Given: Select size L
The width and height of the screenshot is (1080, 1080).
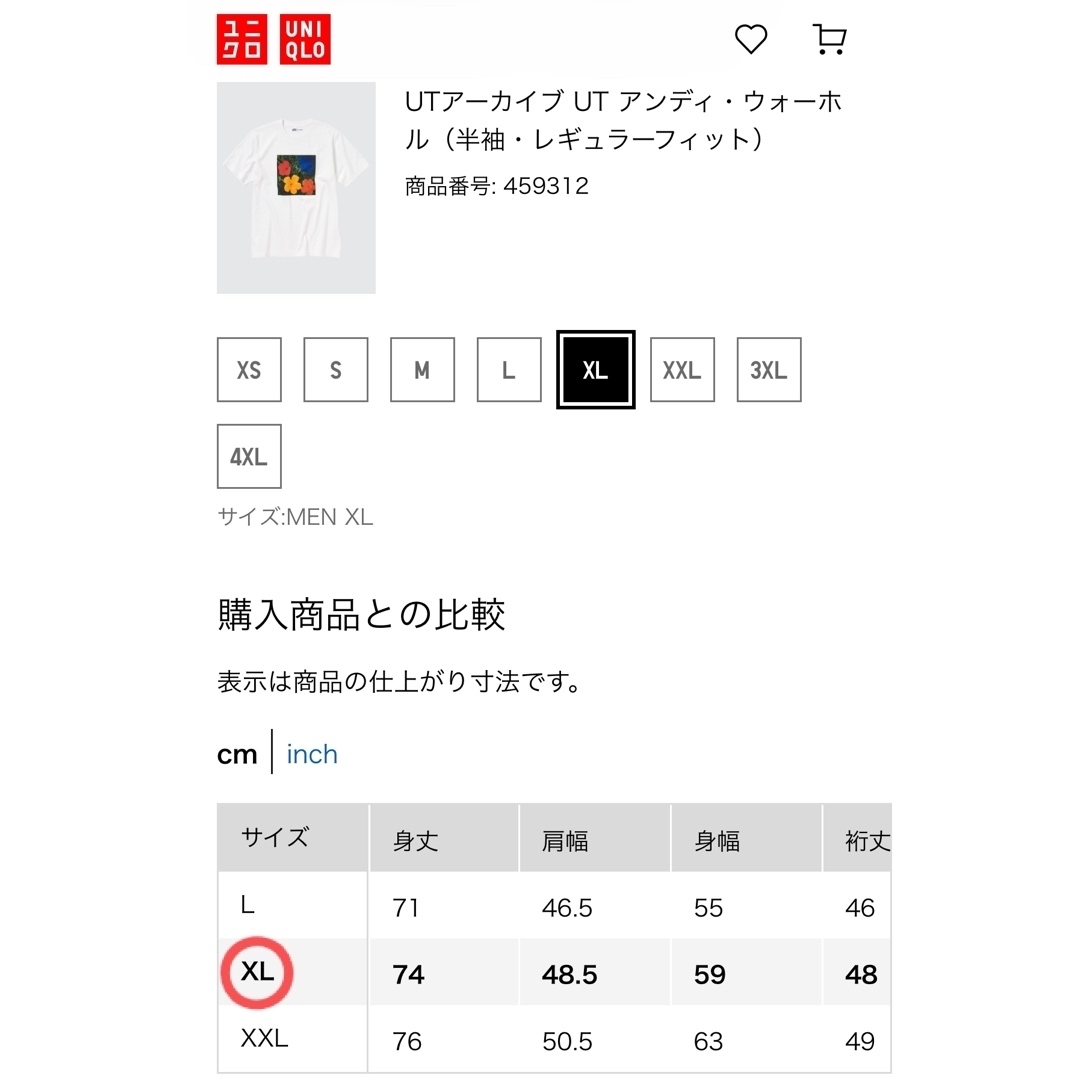Looking at the screenshot, I should click(x=509, y=370).
